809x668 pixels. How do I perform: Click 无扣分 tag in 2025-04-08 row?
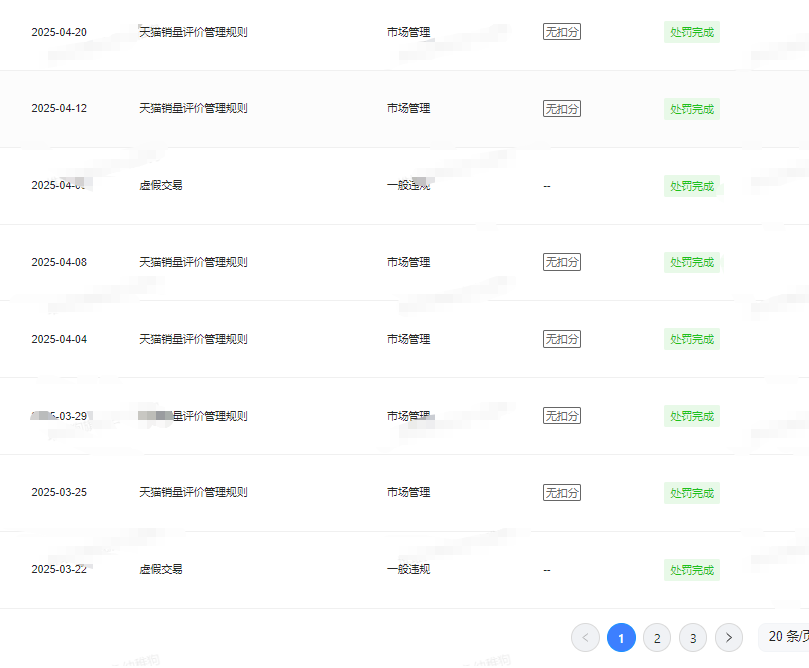pos(562,262)
